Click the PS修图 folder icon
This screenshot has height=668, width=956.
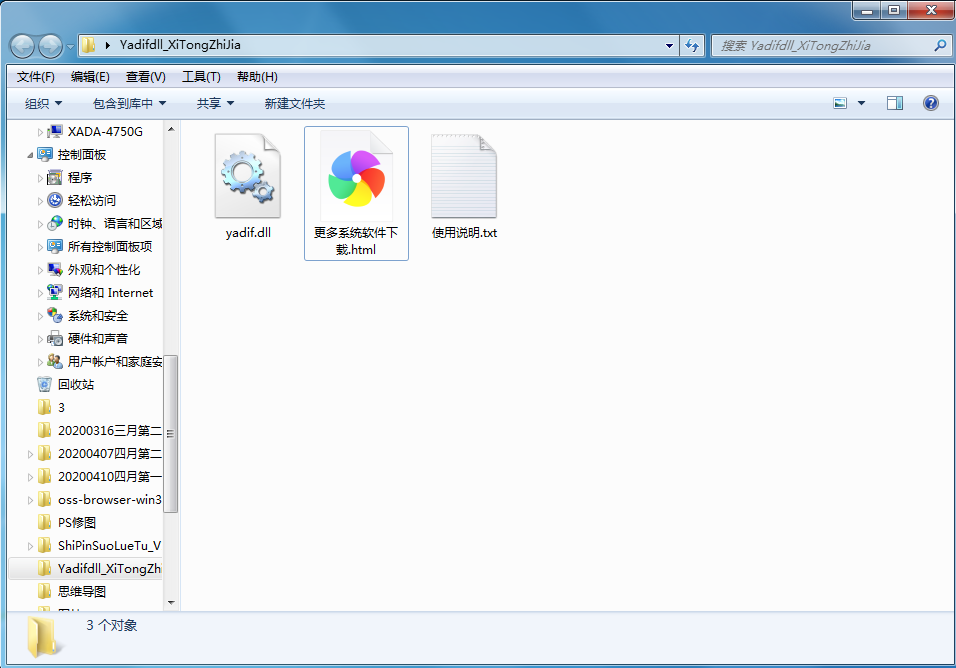click(x=45, y=522)
